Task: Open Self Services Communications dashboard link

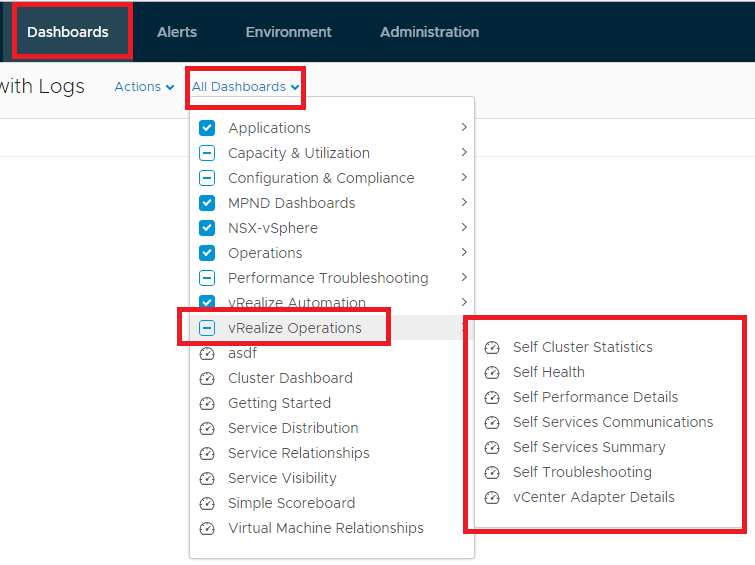Action: coord(612,422)
